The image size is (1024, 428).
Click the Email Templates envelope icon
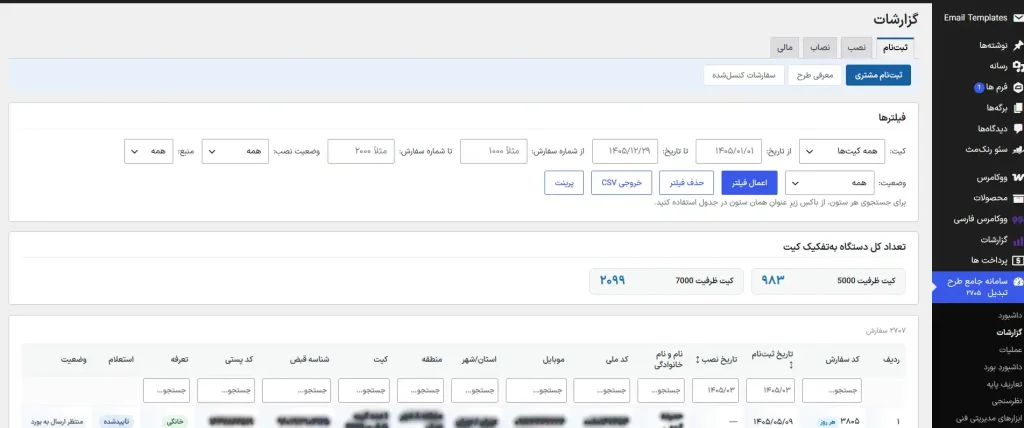(1017, 18)
